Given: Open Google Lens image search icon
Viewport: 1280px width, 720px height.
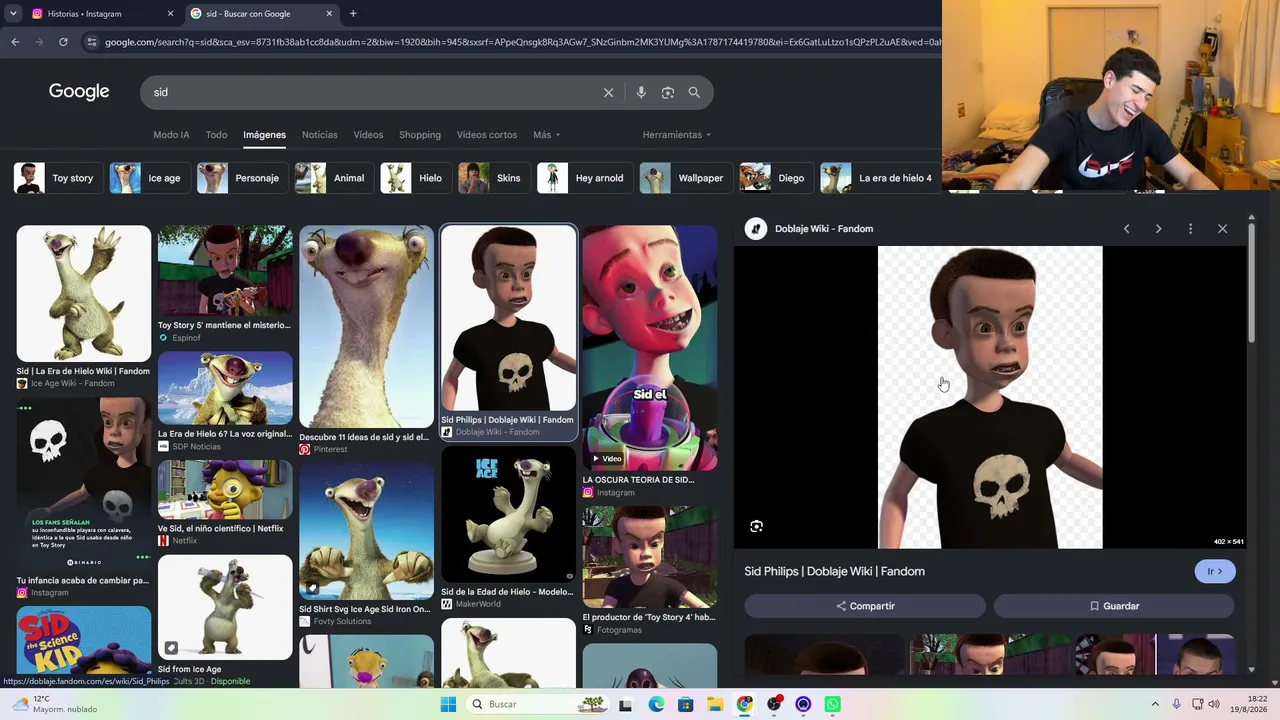Looking at the screenshot, I should click(668, 92).
